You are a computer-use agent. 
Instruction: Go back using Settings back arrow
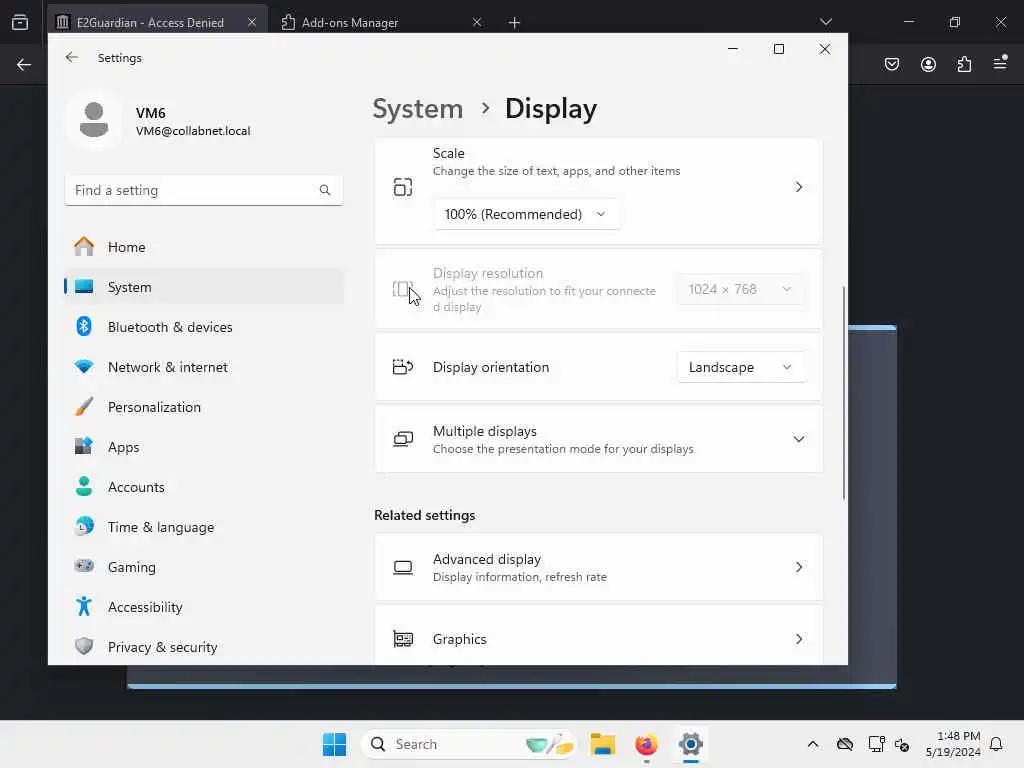click(72, 57)
